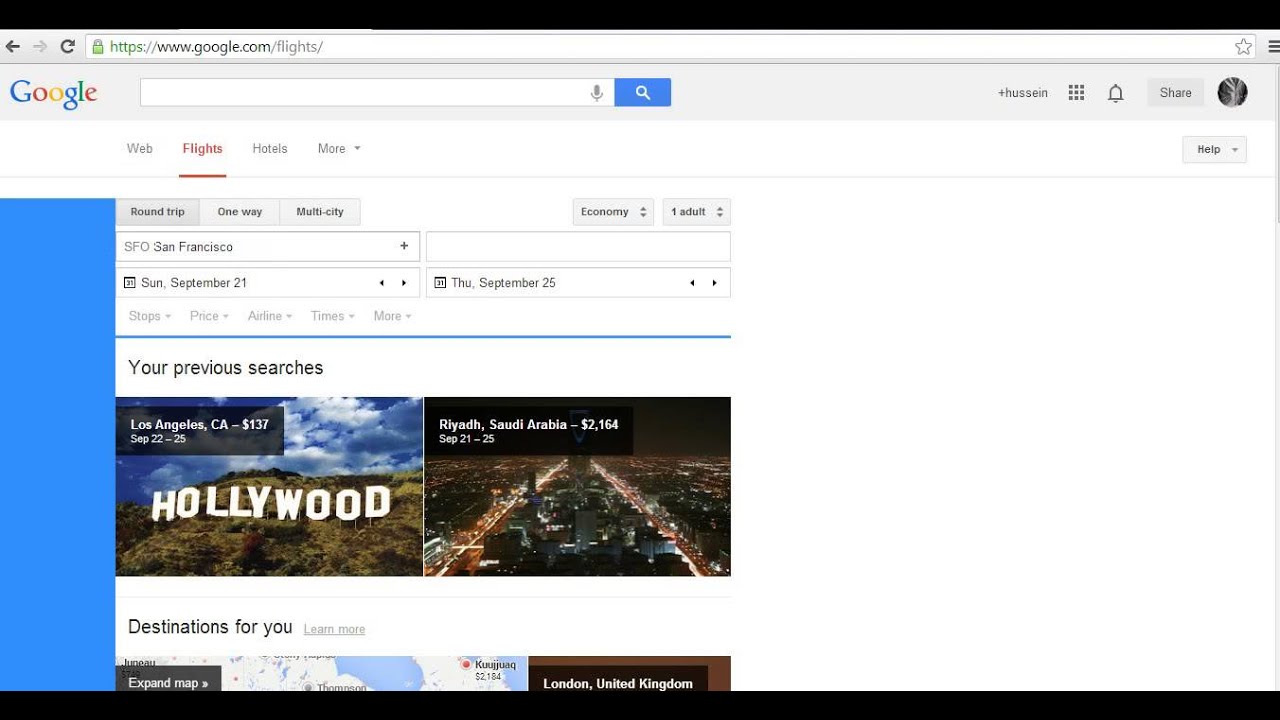Click the browser back arrow
This screenshot has width=1280, height=720.
(12, 46)
